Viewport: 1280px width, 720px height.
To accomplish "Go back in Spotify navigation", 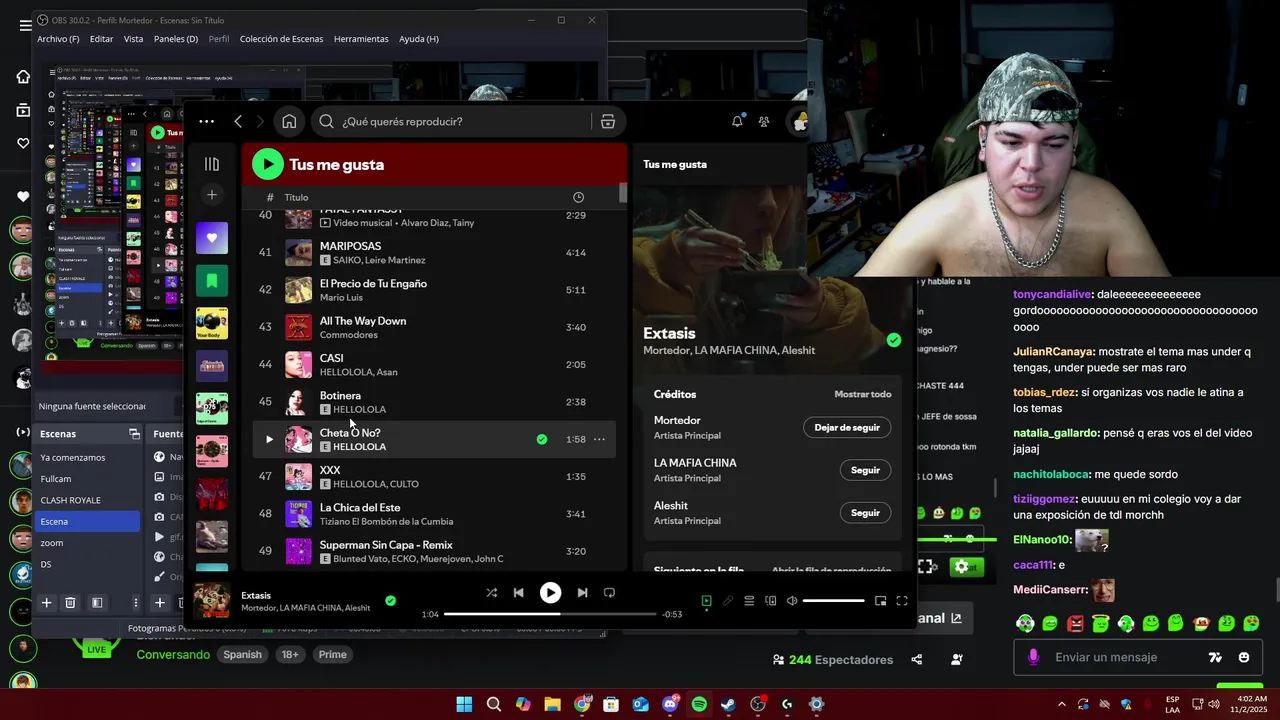I will (238, 121).
